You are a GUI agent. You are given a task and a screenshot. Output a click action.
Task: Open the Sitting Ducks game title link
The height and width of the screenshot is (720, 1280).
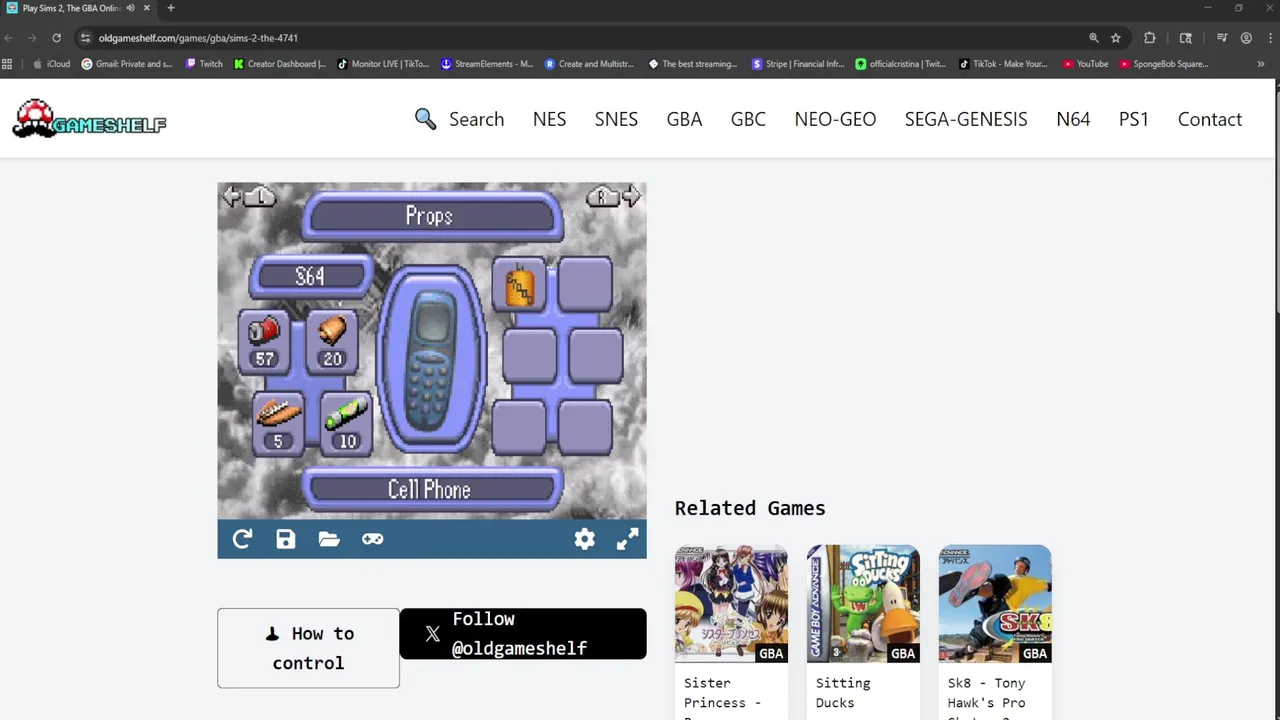(843, 693)
